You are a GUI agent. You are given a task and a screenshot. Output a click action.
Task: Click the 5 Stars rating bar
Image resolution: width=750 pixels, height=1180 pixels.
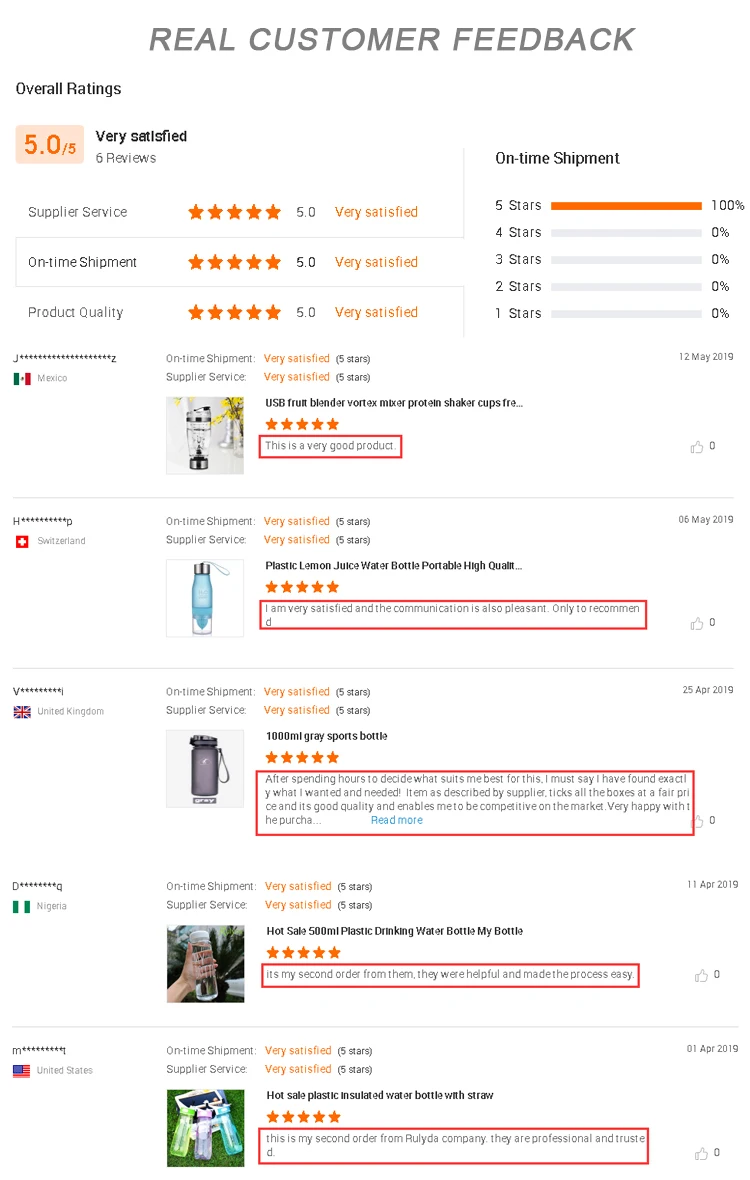click(x=626, y=206)
